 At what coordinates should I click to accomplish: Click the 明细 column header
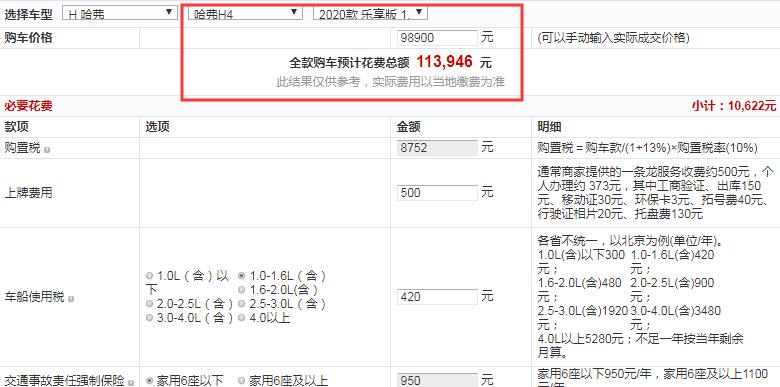point(550,126)
